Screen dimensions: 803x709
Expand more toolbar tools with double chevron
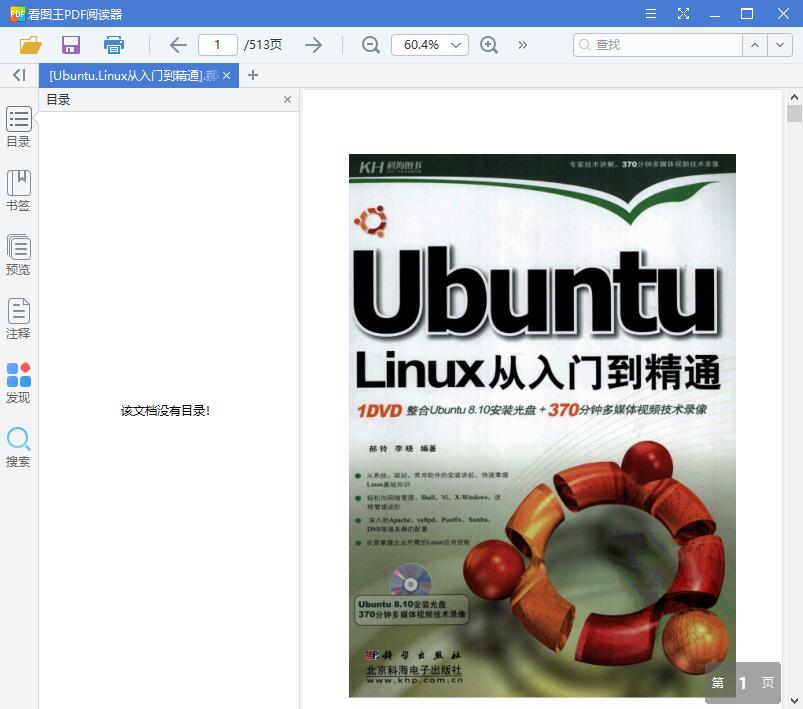(522, 45)
